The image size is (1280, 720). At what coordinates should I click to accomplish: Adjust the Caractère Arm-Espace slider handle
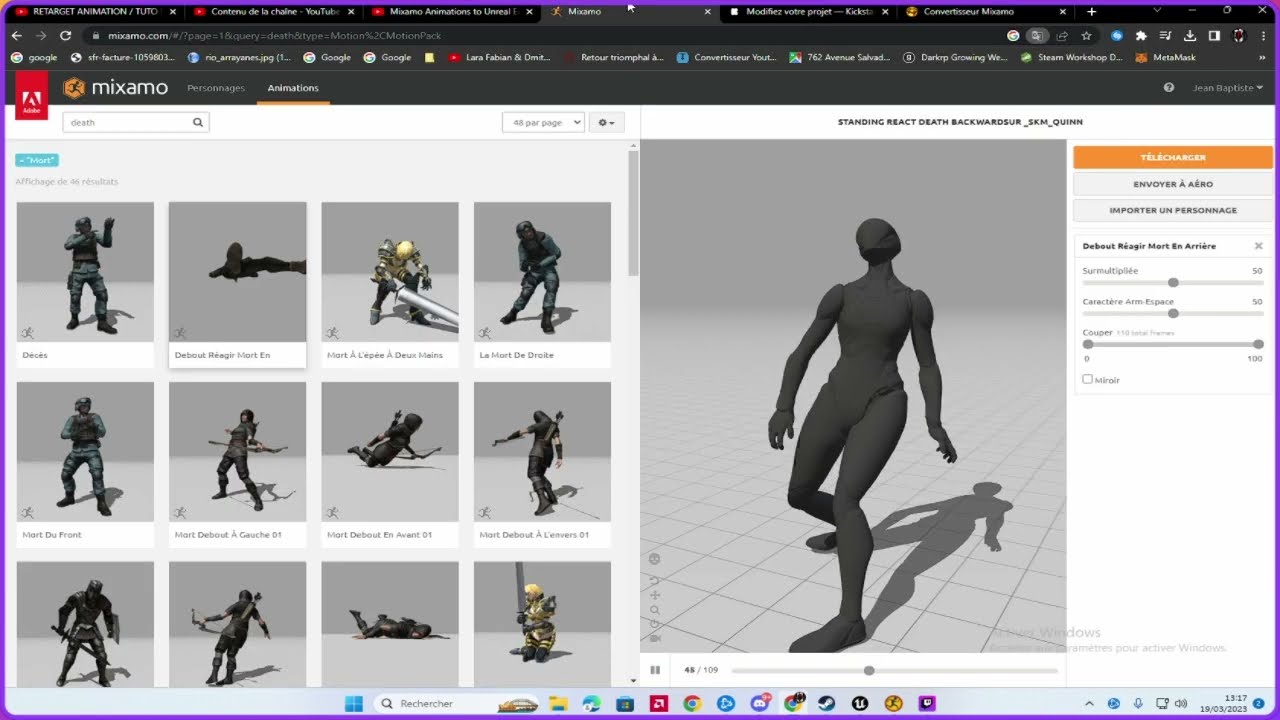(1173, 314)
